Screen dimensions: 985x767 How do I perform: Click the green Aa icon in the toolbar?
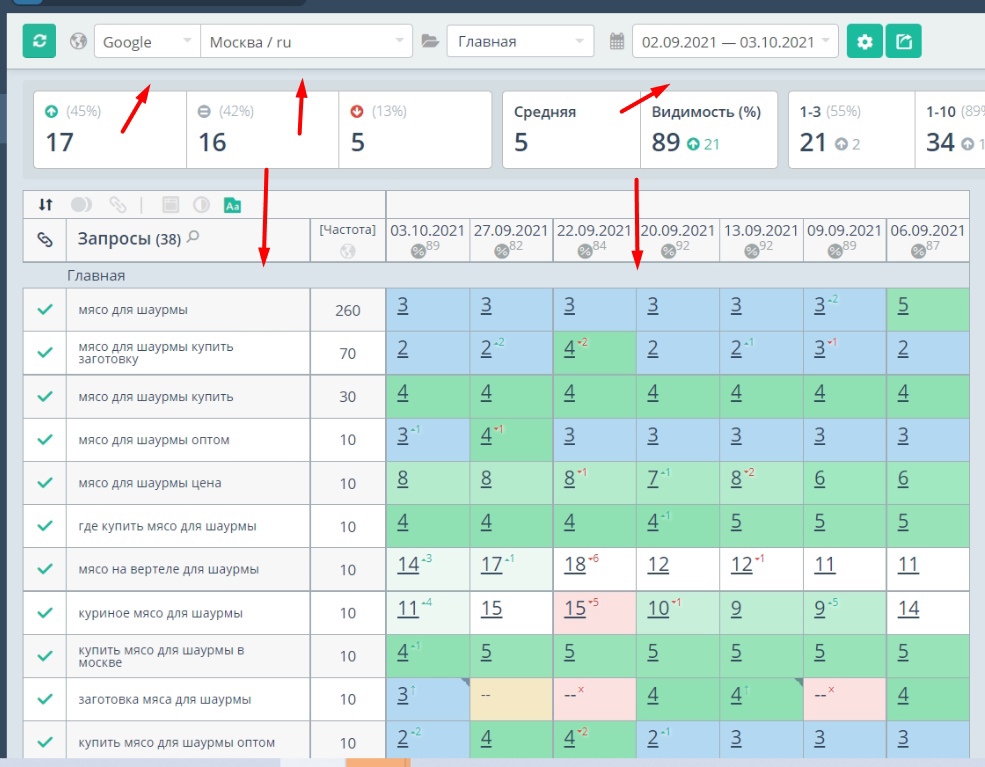pos(232,205)
